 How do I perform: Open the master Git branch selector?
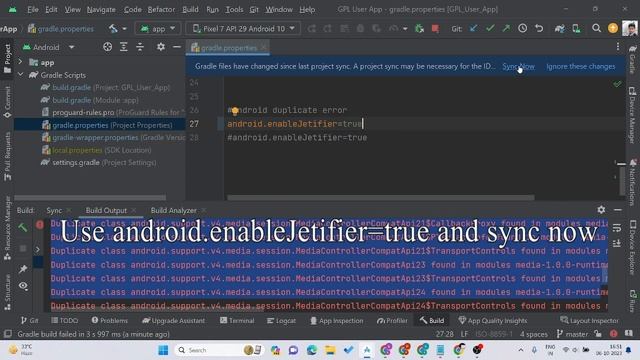572,334
